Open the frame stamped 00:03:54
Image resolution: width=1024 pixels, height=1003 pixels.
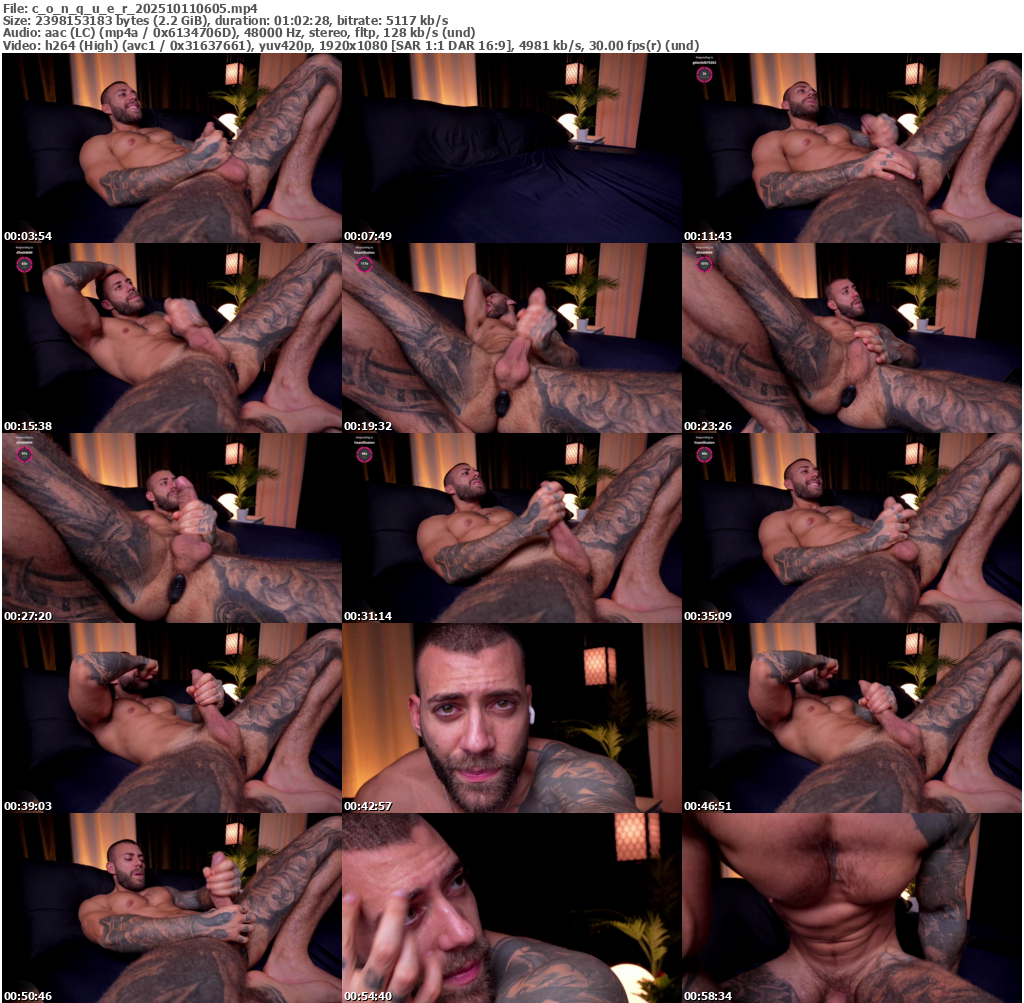pyautogui.click(x=172, y=148)
